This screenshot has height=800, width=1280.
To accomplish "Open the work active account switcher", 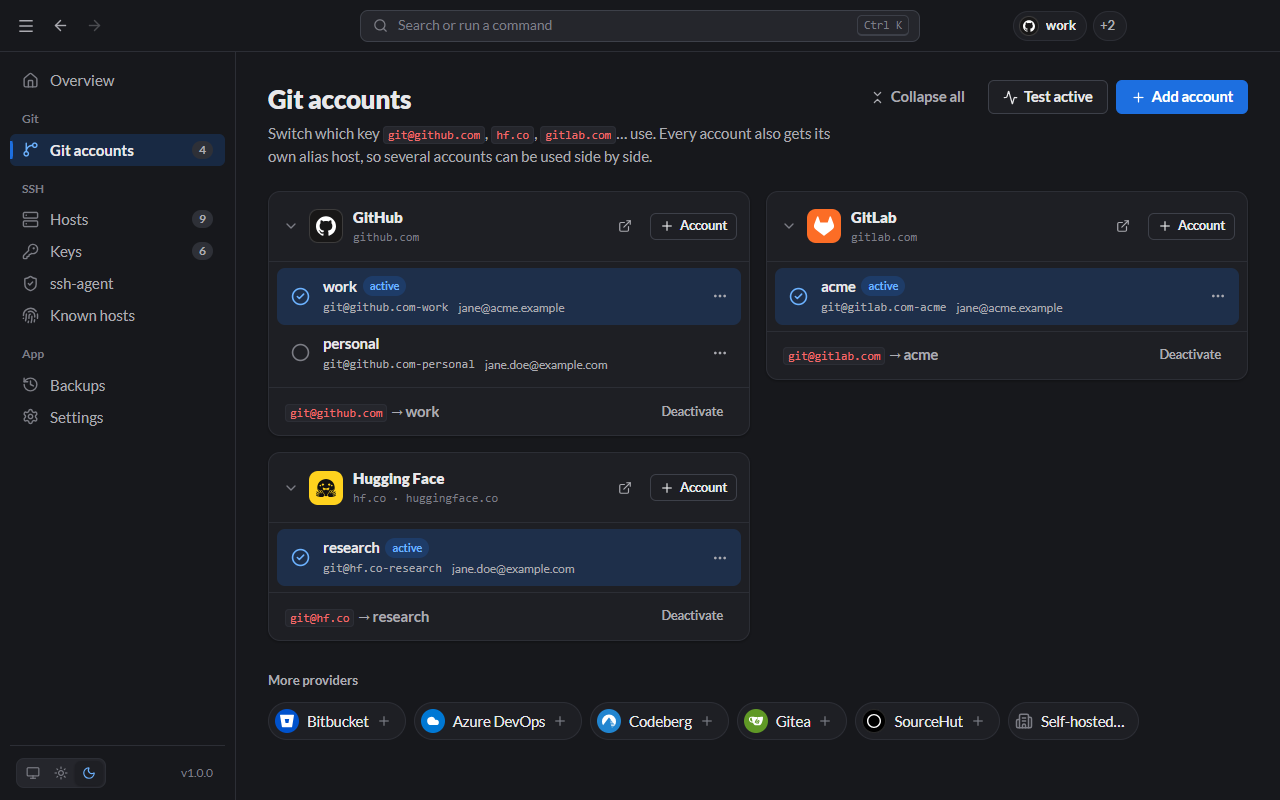I will click(x=1050, y=26).
